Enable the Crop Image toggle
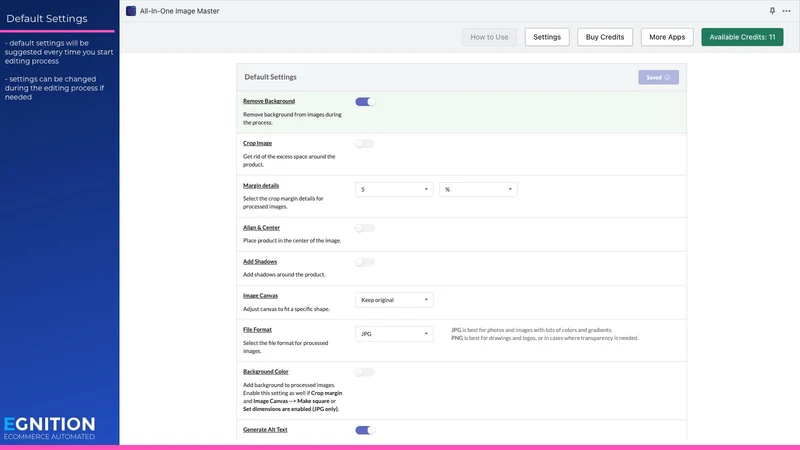 point(365,144)
